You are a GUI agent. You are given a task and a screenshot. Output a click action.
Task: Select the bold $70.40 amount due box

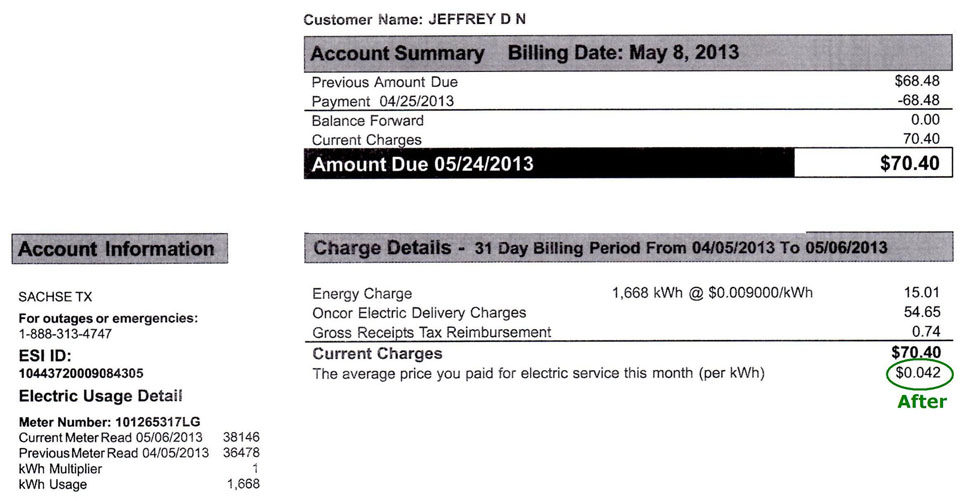[x=873, y=163]
